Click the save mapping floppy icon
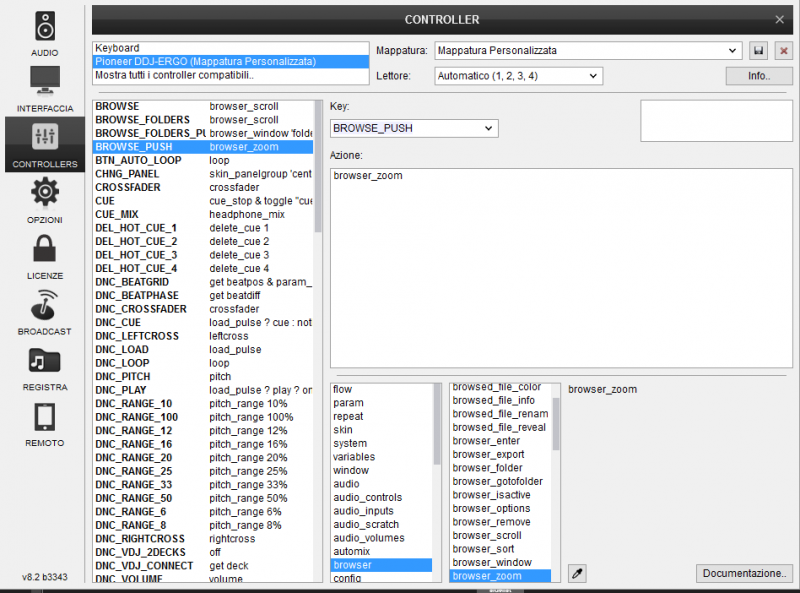The height and width of the screenshot is (593, 800). click(x=759, y=50)
